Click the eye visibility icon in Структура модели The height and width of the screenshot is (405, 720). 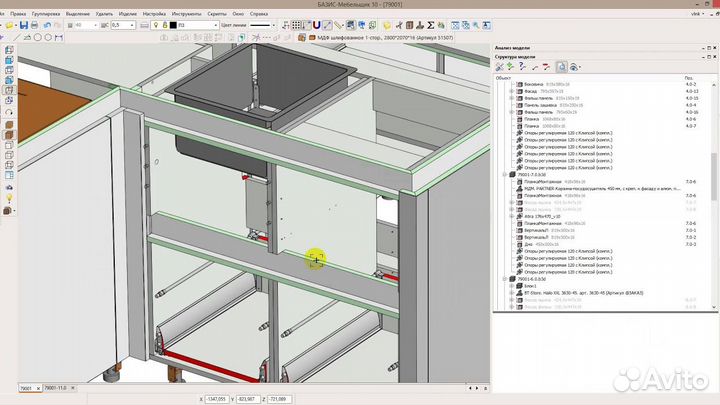pos(573,66)
